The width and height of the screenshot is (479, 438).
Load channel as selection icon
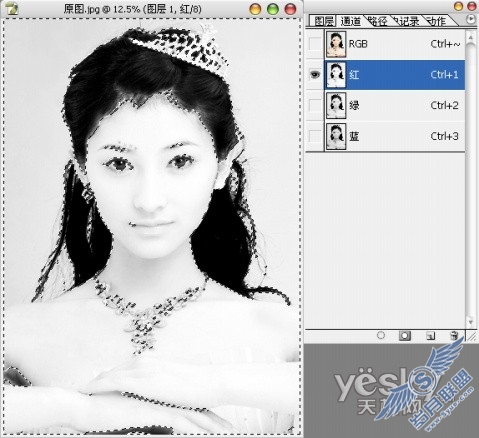380,335
